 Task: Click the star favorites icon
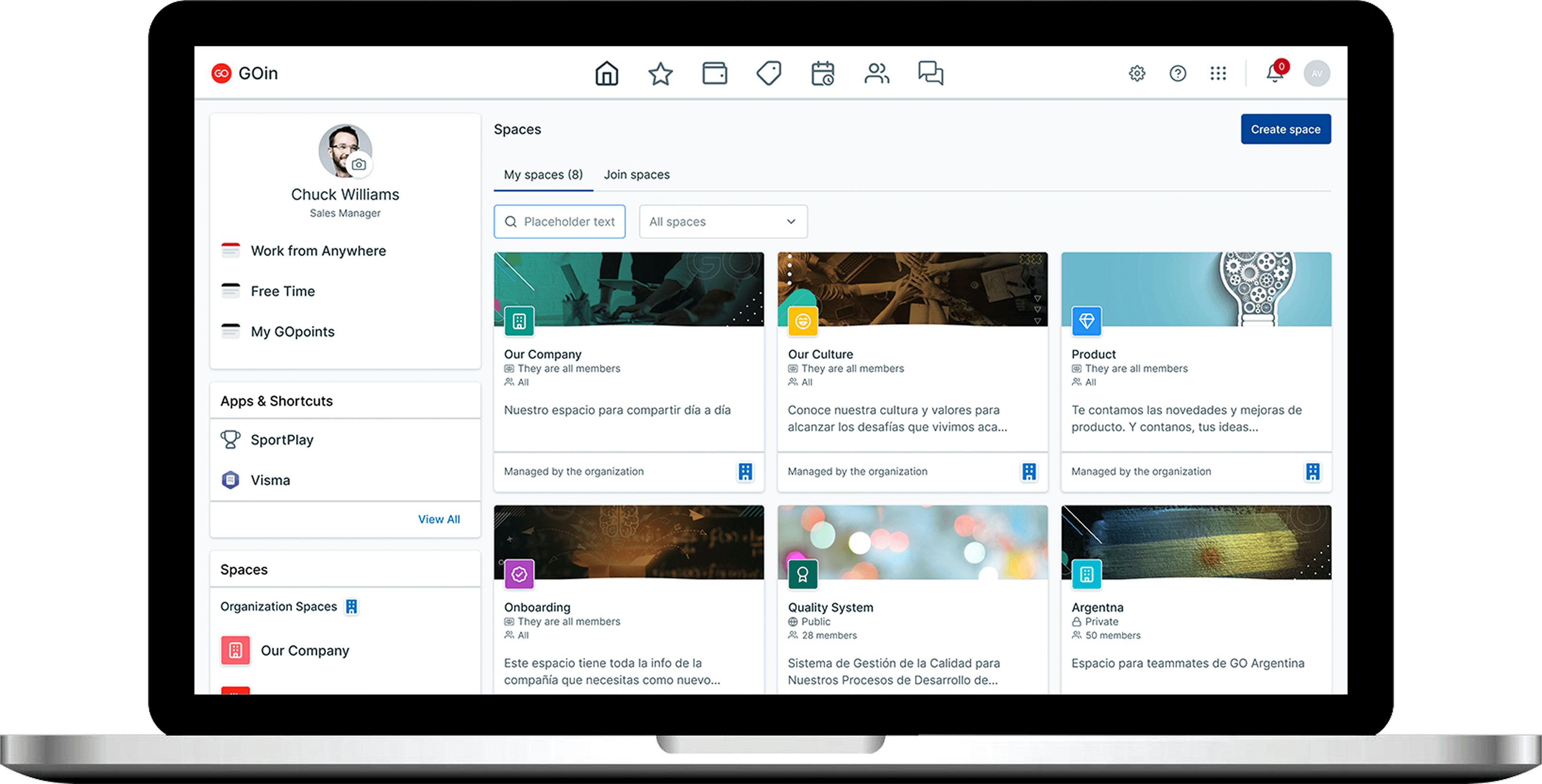tap(660, 74)
